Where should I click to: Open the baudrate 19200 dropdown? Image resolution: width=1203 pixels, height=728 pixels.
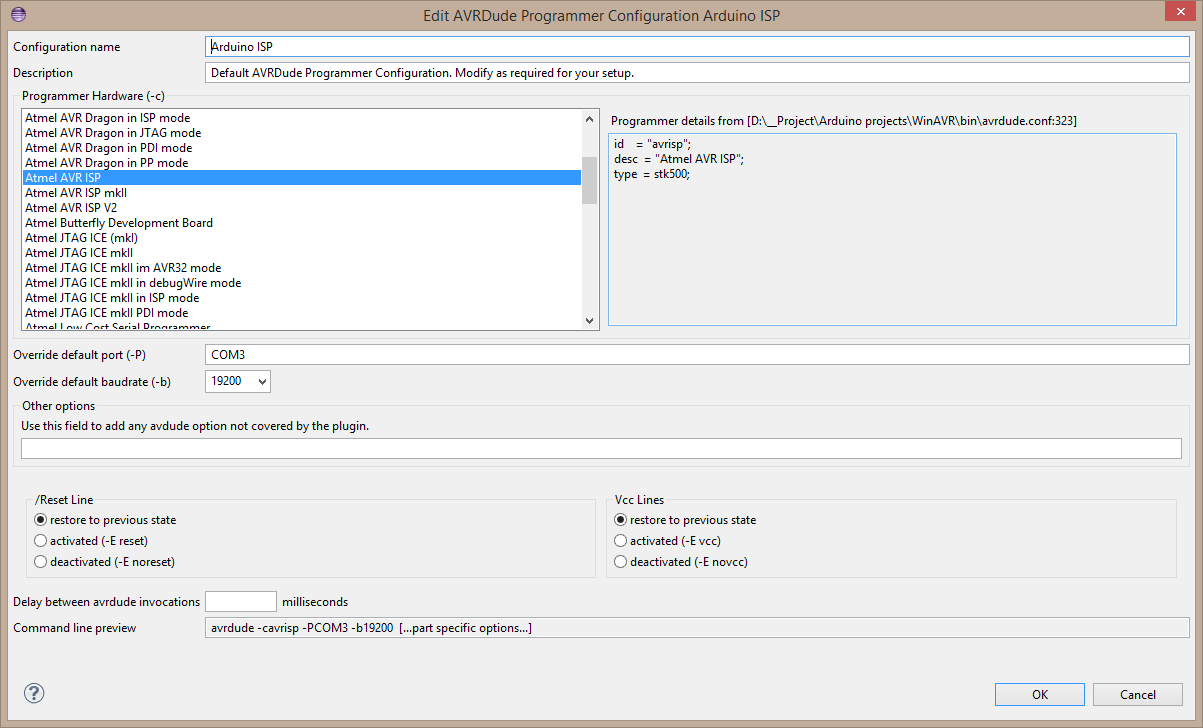237,381
